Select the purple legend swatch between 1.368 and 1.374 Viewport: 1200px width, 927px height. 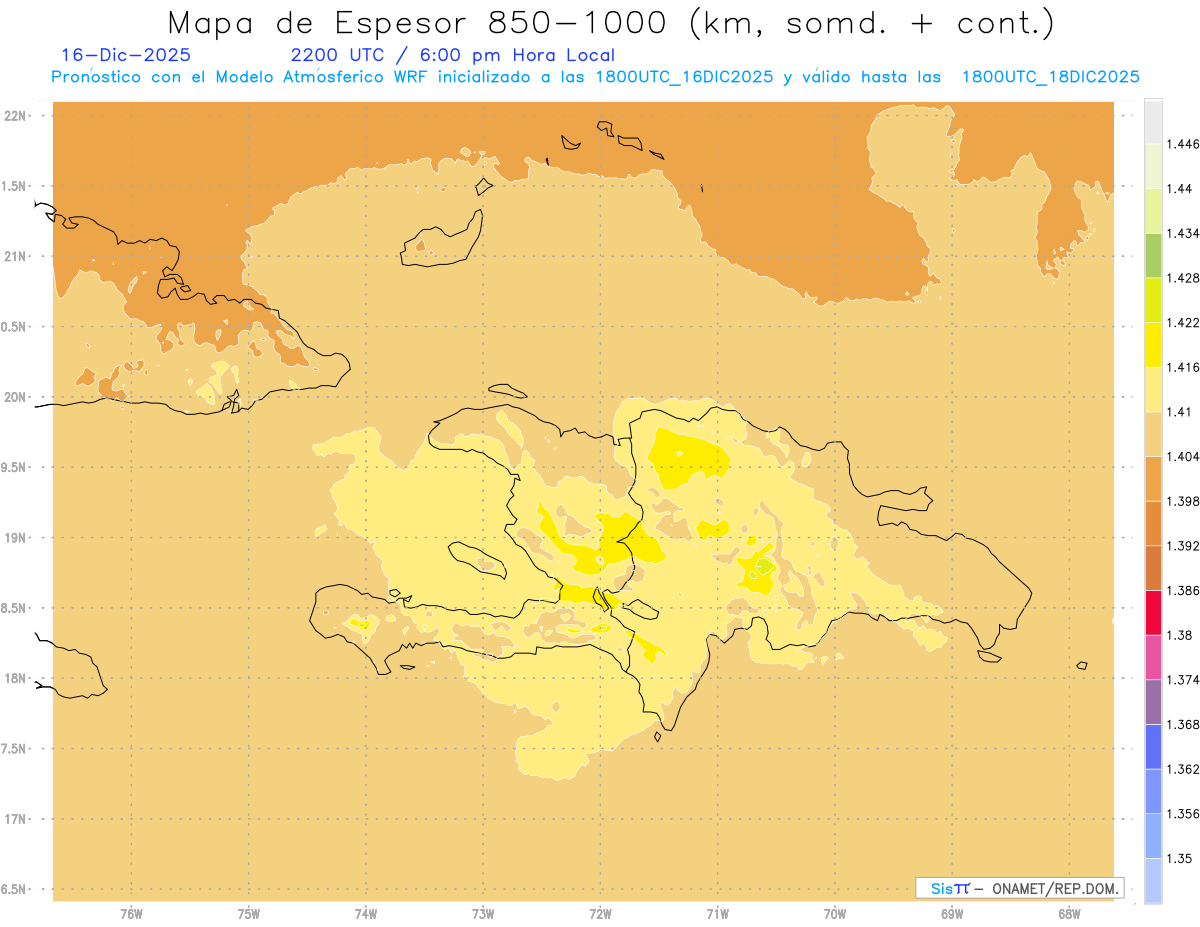pos(1153,702)
